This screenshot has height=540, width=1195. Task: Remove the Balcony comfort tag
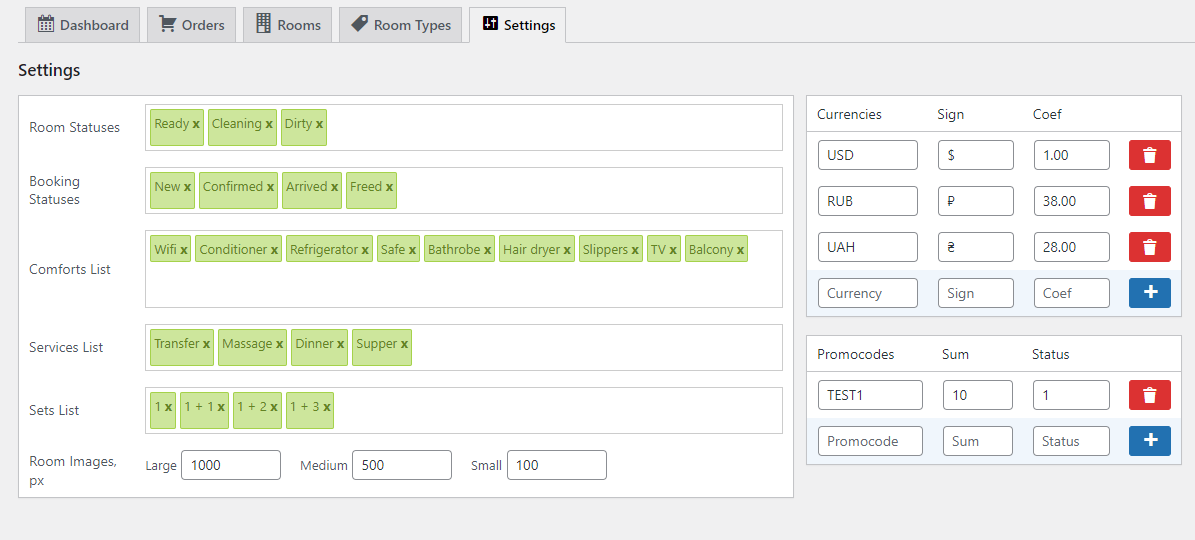[x=741, y=250]
